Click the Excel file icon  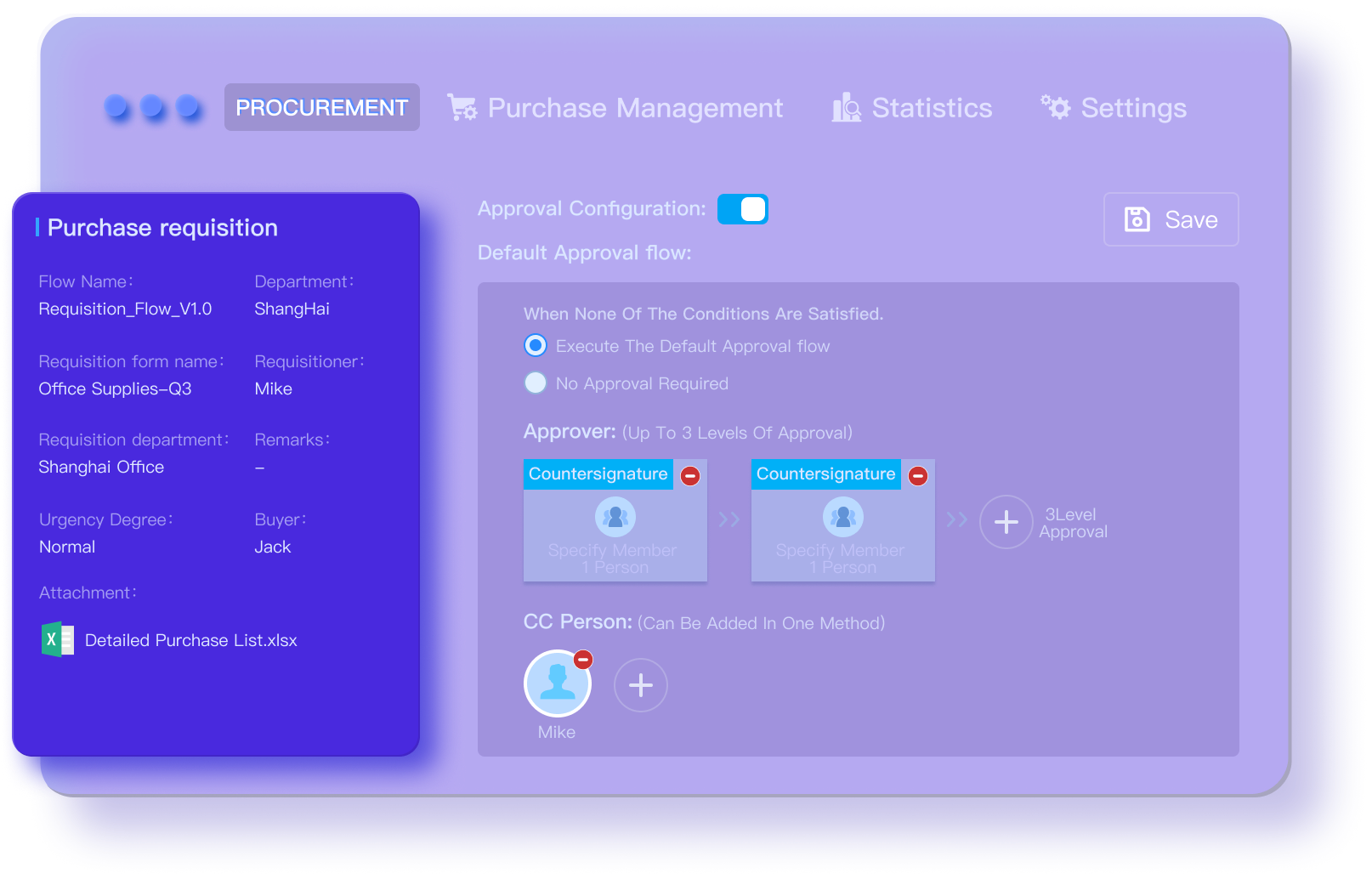click(58, 639)
